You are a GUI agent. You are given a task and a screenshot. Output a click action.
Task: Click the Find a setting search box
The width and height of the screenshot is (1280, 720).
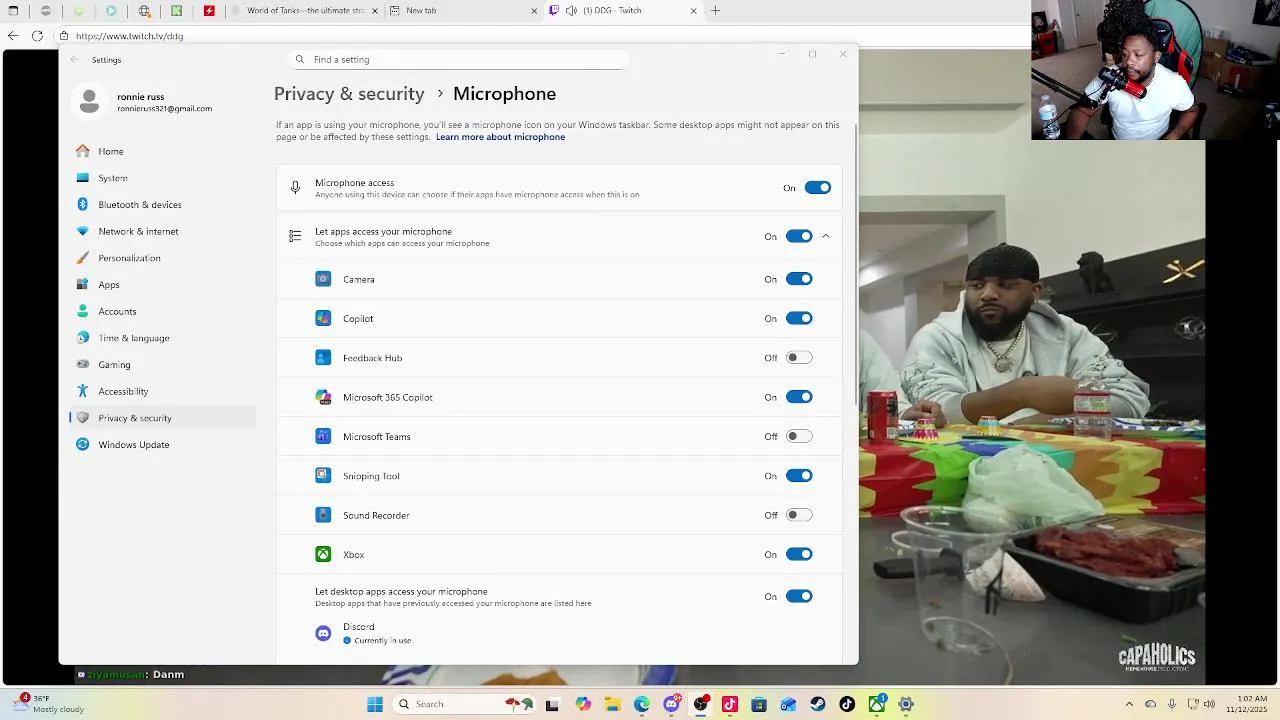click(x=459, y=60)
